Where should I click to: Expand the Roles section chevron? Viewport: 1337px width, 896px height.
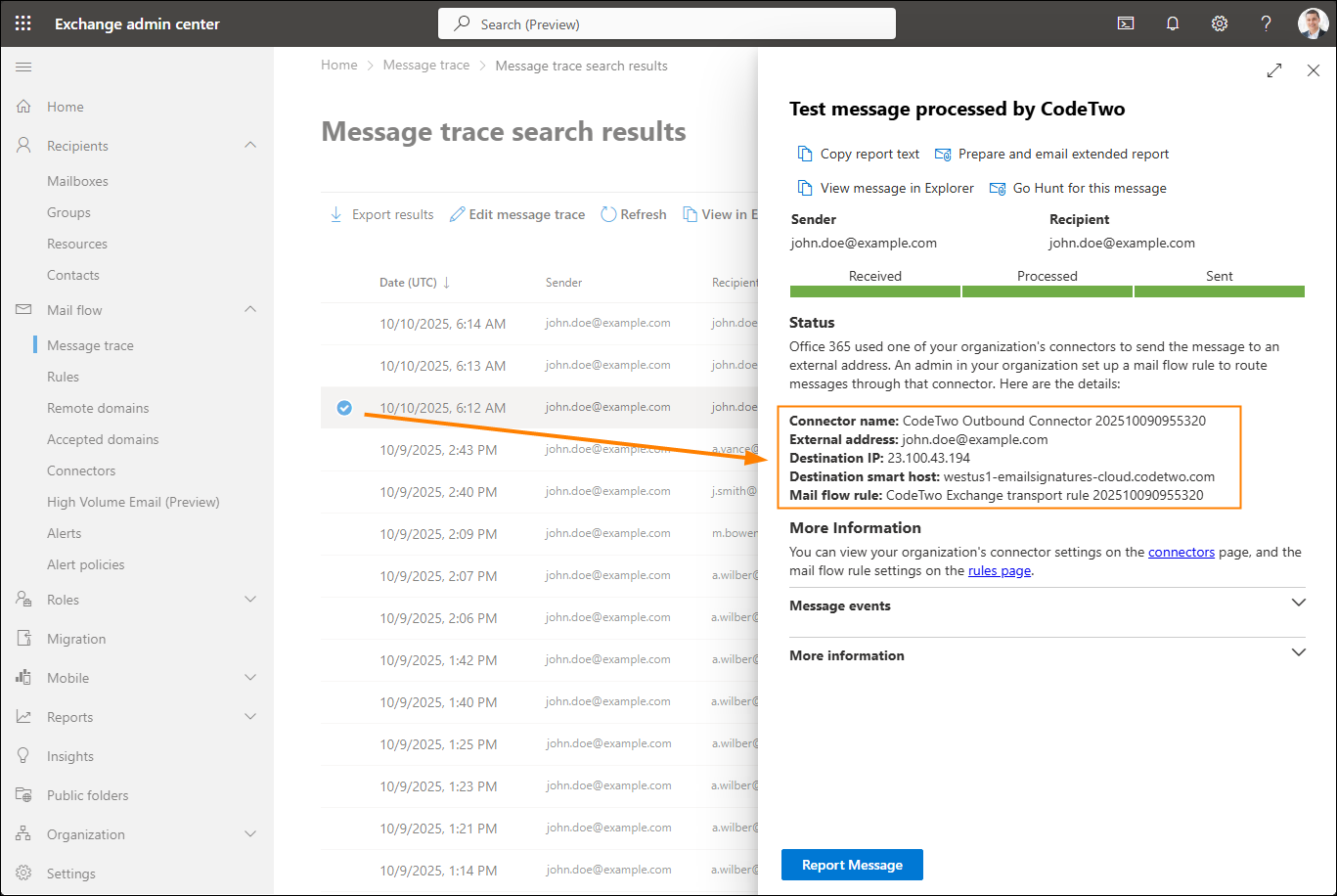pos(250,599)
